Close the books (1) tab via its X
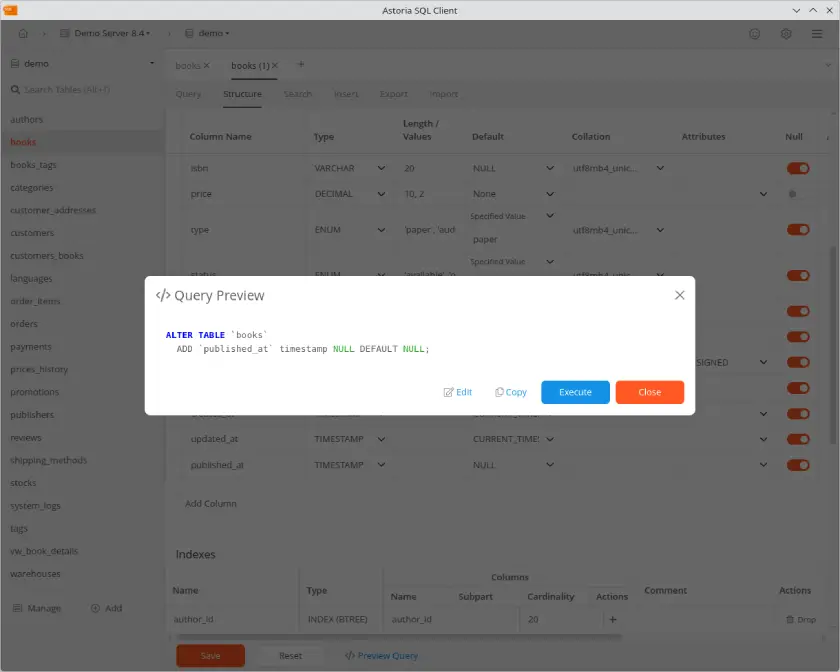The height and width of the screenshot is (672, 840). tap(275, 65)
